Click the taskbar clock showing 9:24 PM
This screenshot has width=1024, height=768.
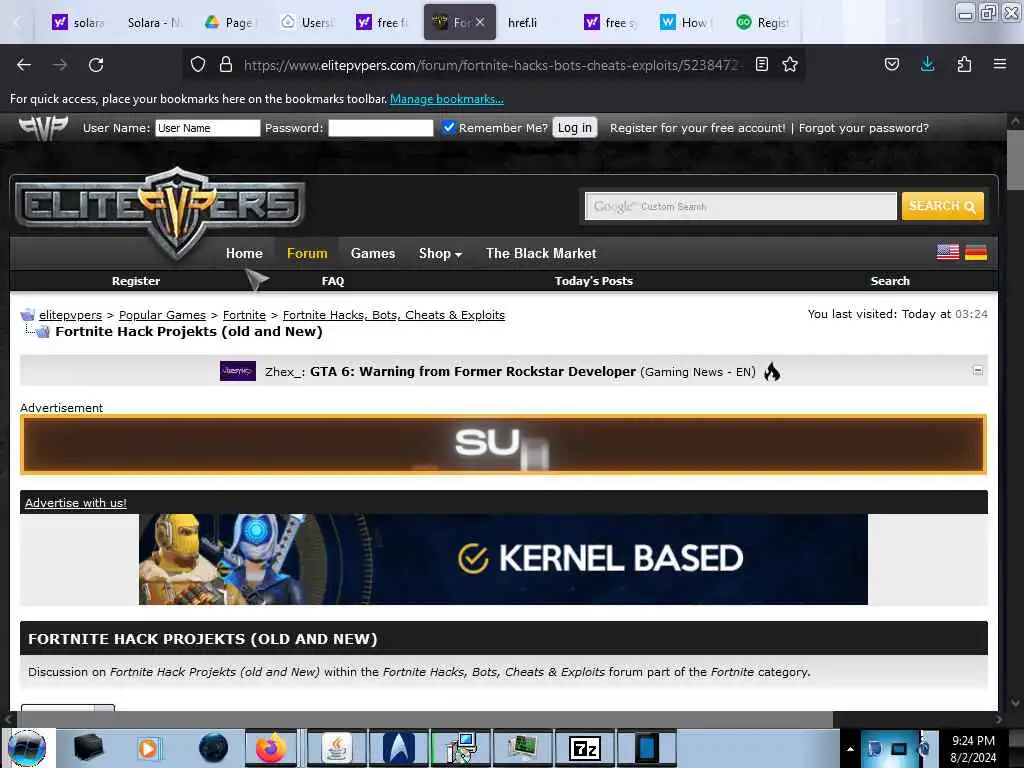(973, 748)
